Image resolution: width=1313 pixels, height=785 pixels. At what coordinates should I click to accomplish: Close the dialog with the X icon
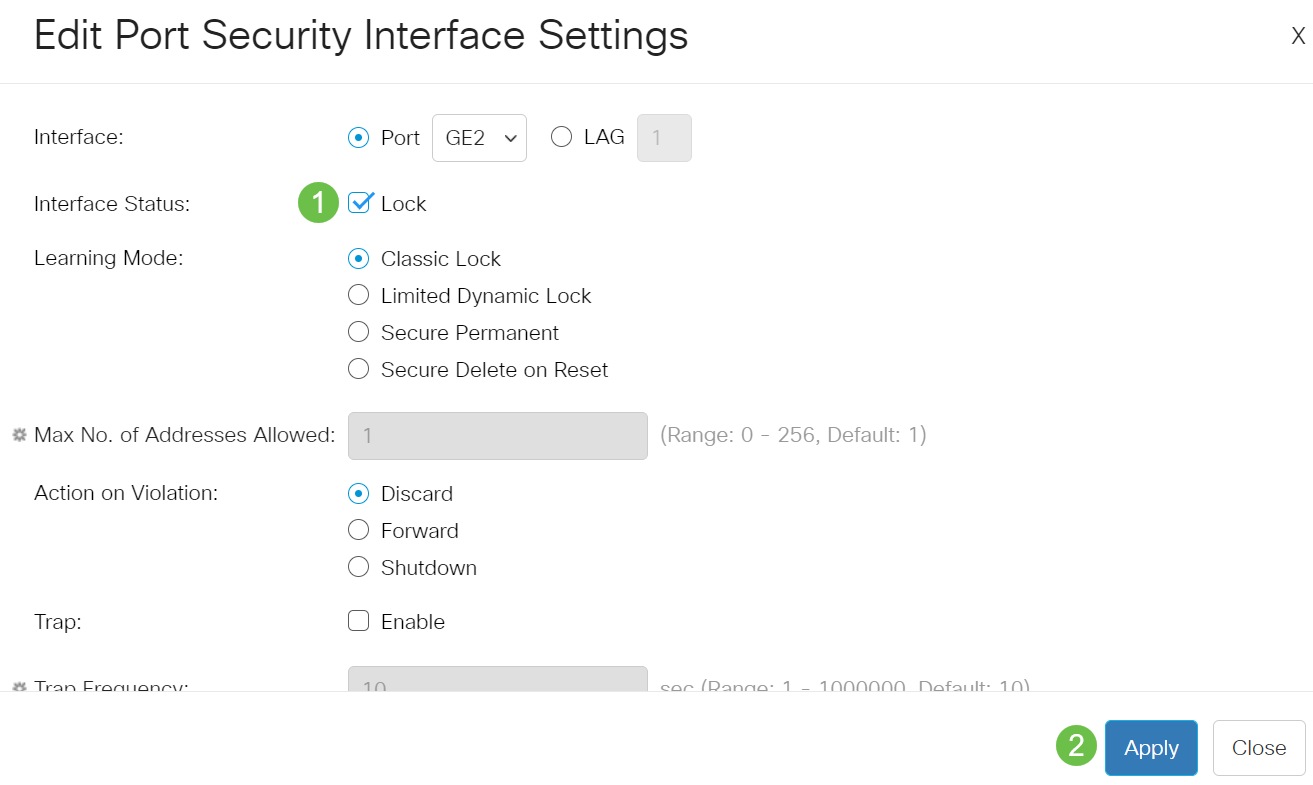tap(1298, 37)
